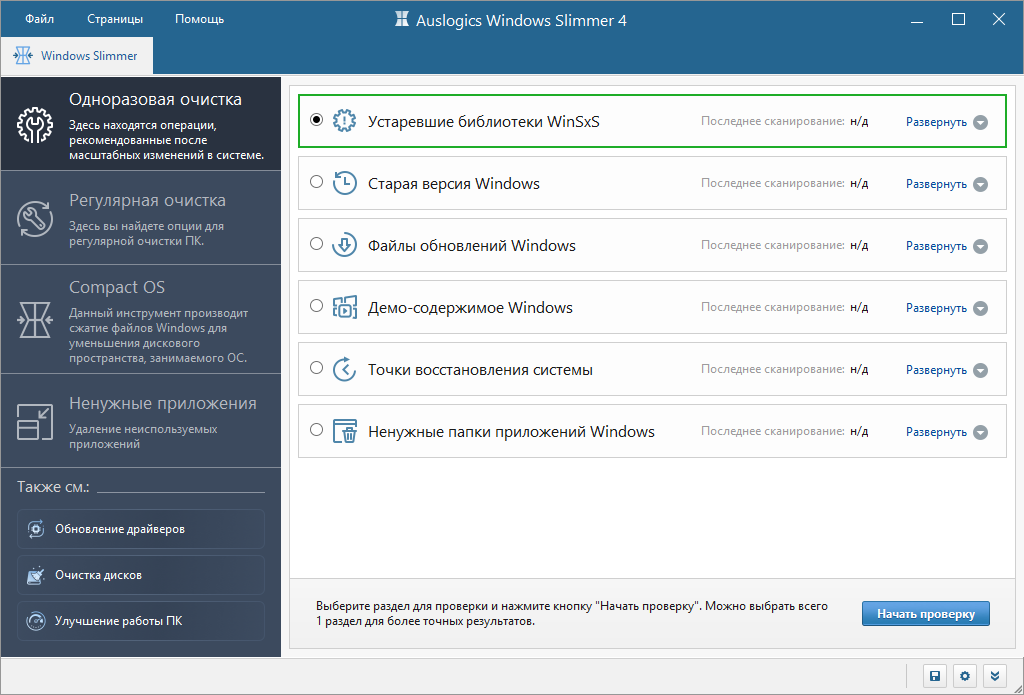Click the old Windows version clock icon
The width and height of the screenshot is (1024, 695).
[x=344, y=183]
